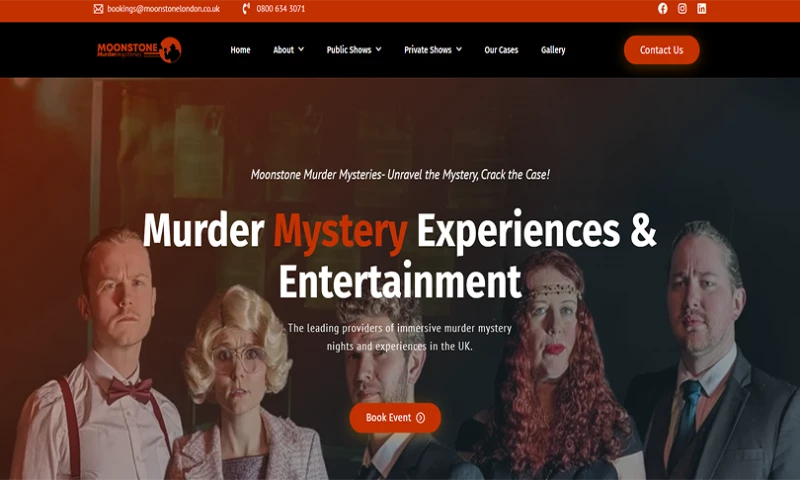This screenshot has height=480, width=800.
Task: Click the phone handset icon
Action: (246, 9)
